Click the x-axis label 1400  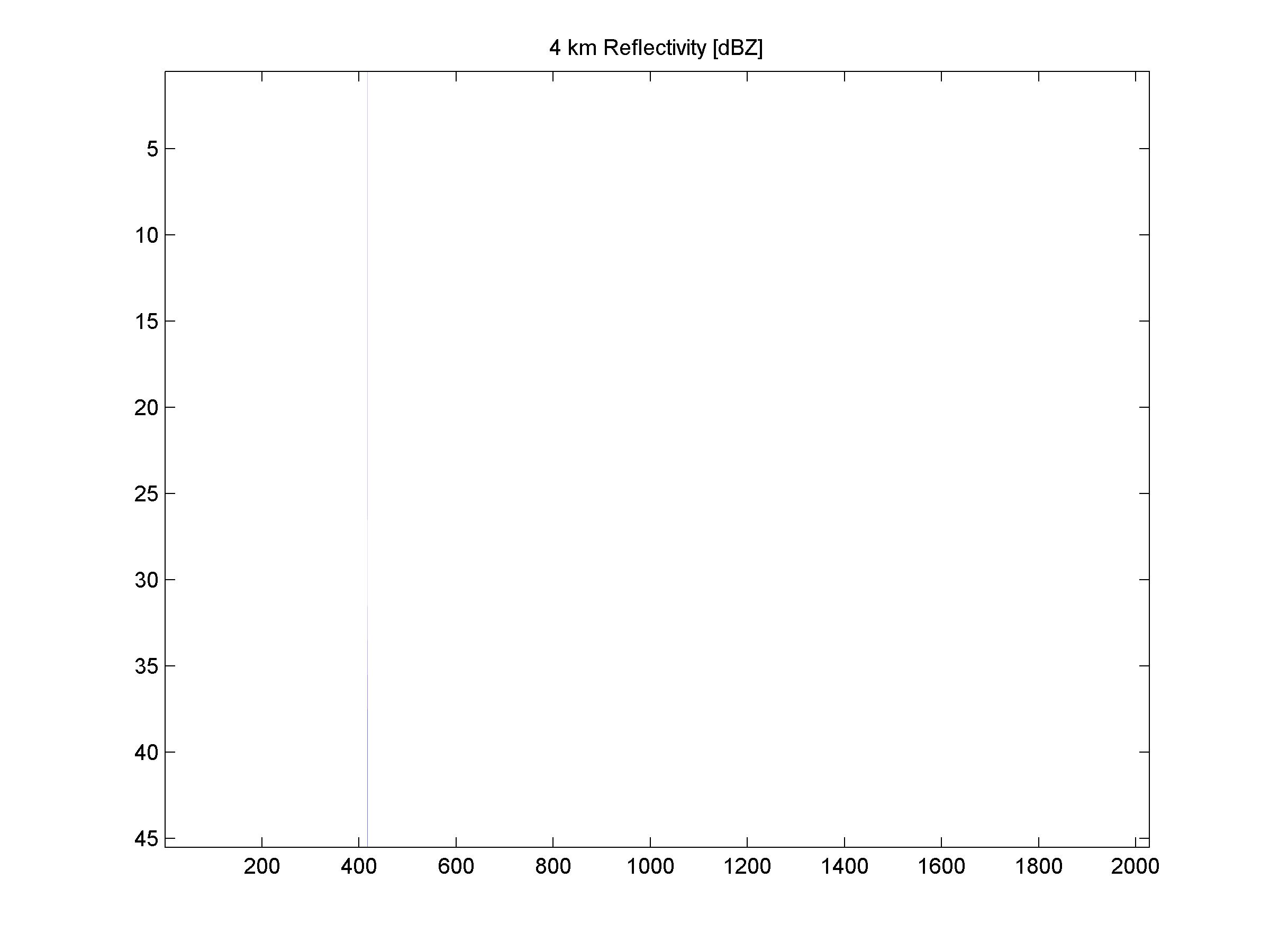pos(844,866)
